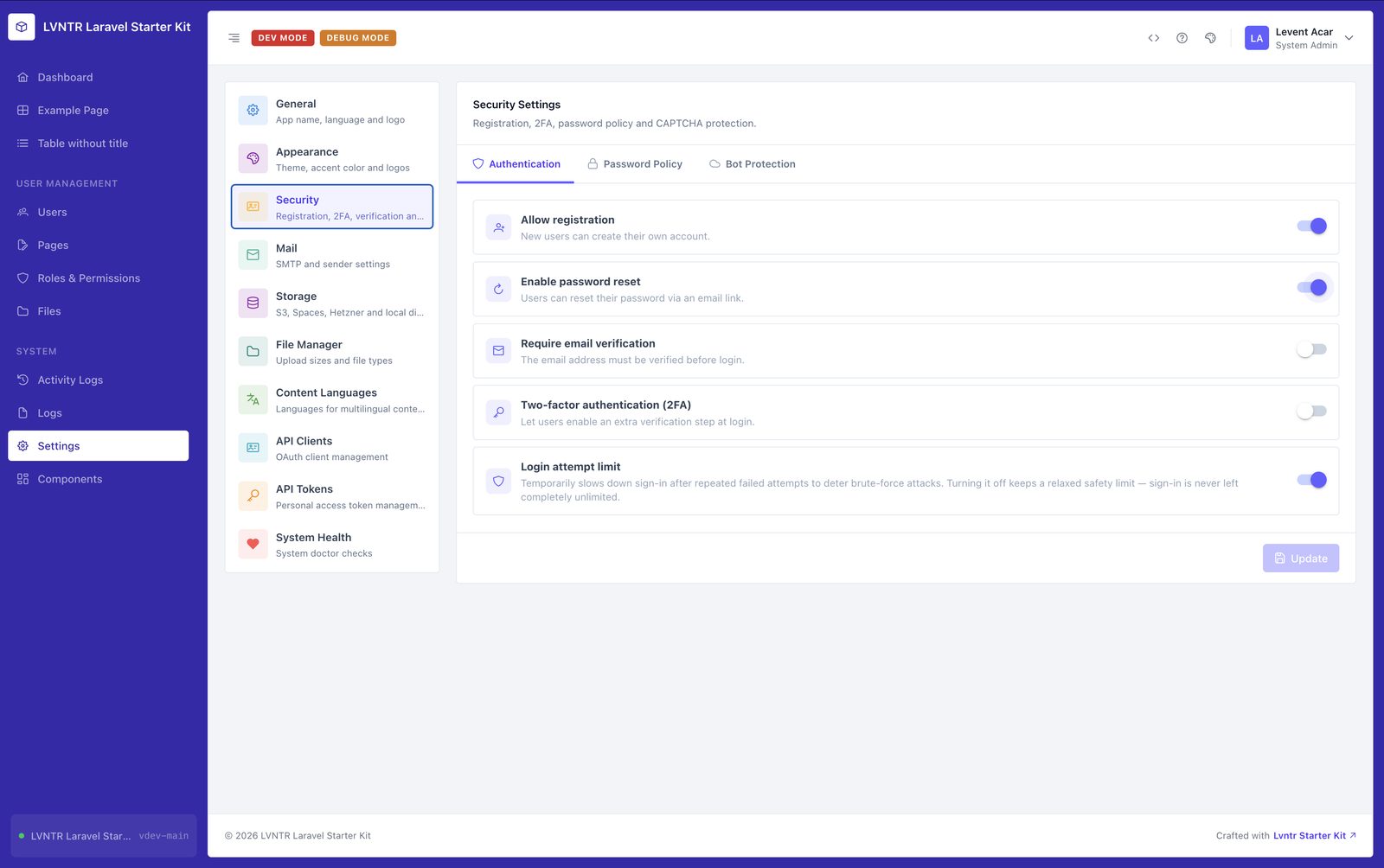
Task: Go to Roles & Permissions
Action: (99, 278)
